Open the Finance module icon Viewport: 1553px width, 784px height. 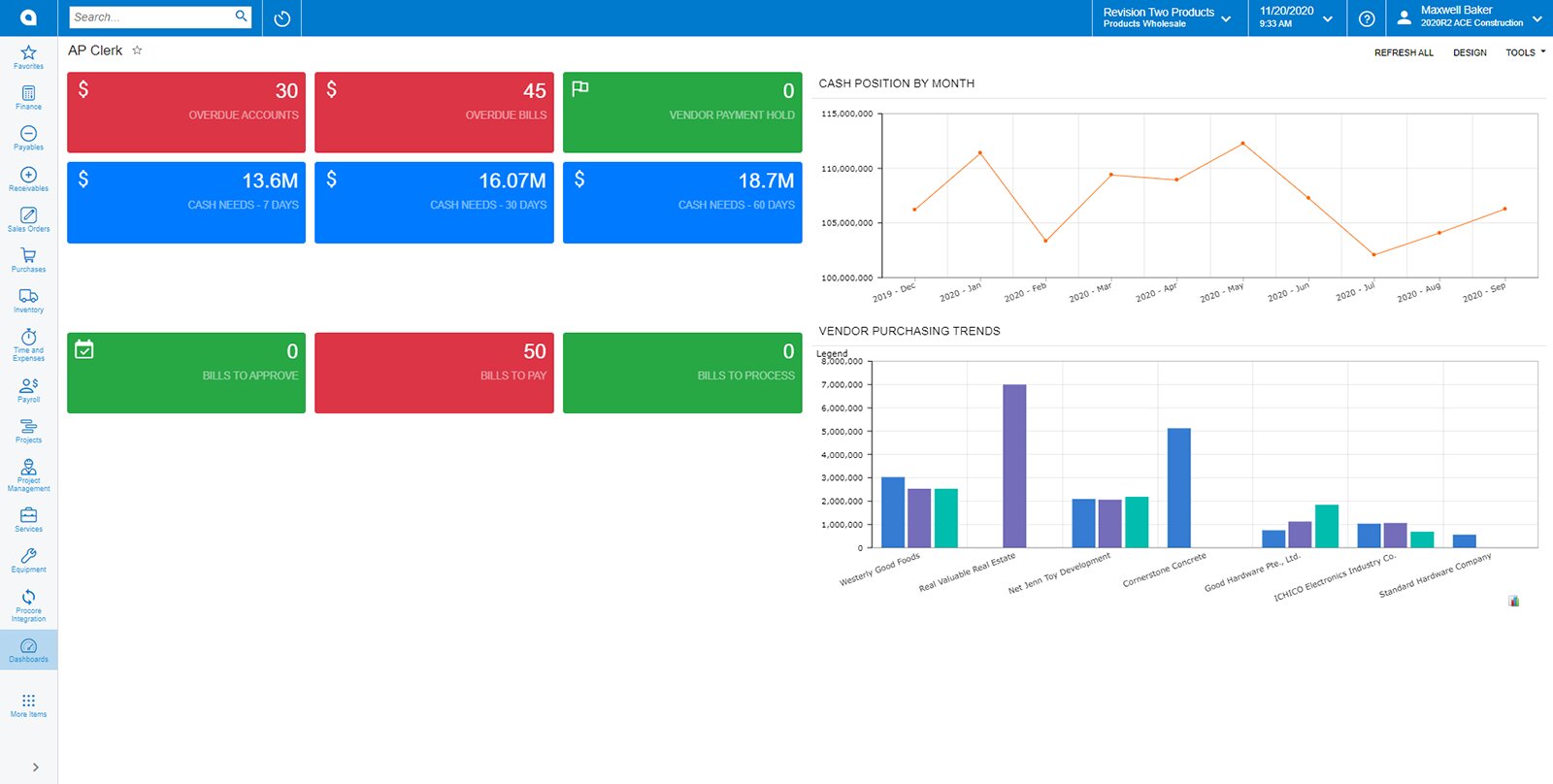pos(28,97)
